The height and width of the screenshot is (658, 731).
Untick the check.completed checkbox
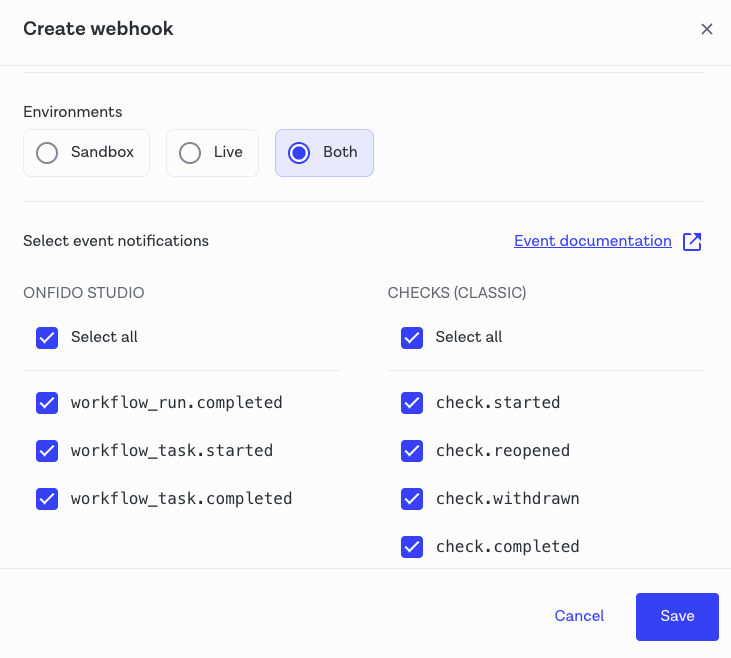click(412, 547)
